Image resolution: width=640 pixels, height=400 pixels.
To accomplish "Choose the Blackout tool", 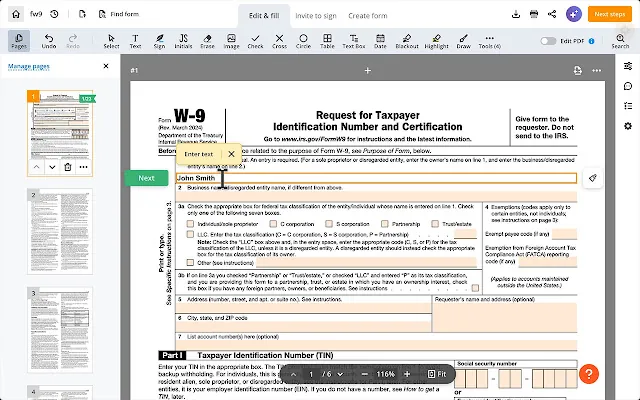I will [x=407, y=41].
